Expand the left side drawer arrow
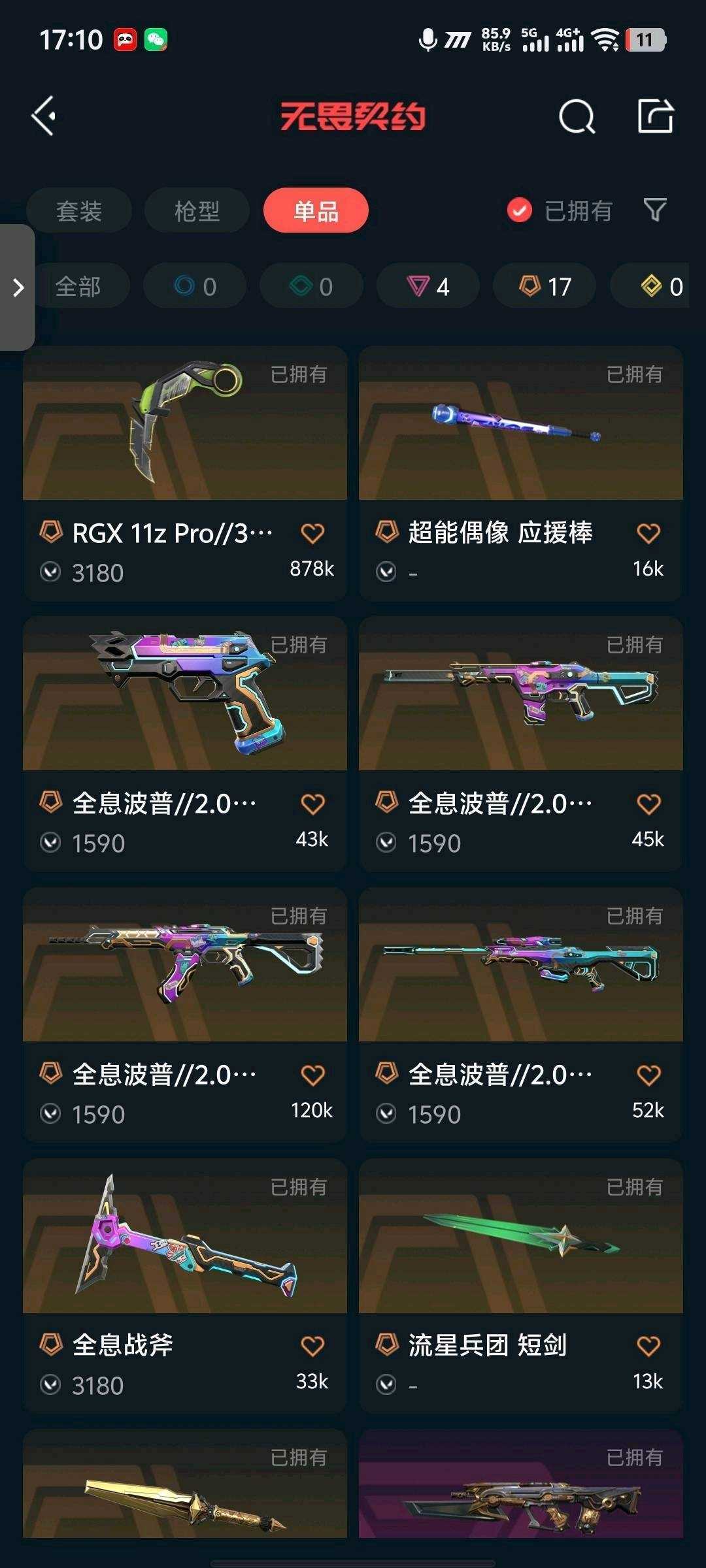Screen dimensions: 706x1568 18,287
